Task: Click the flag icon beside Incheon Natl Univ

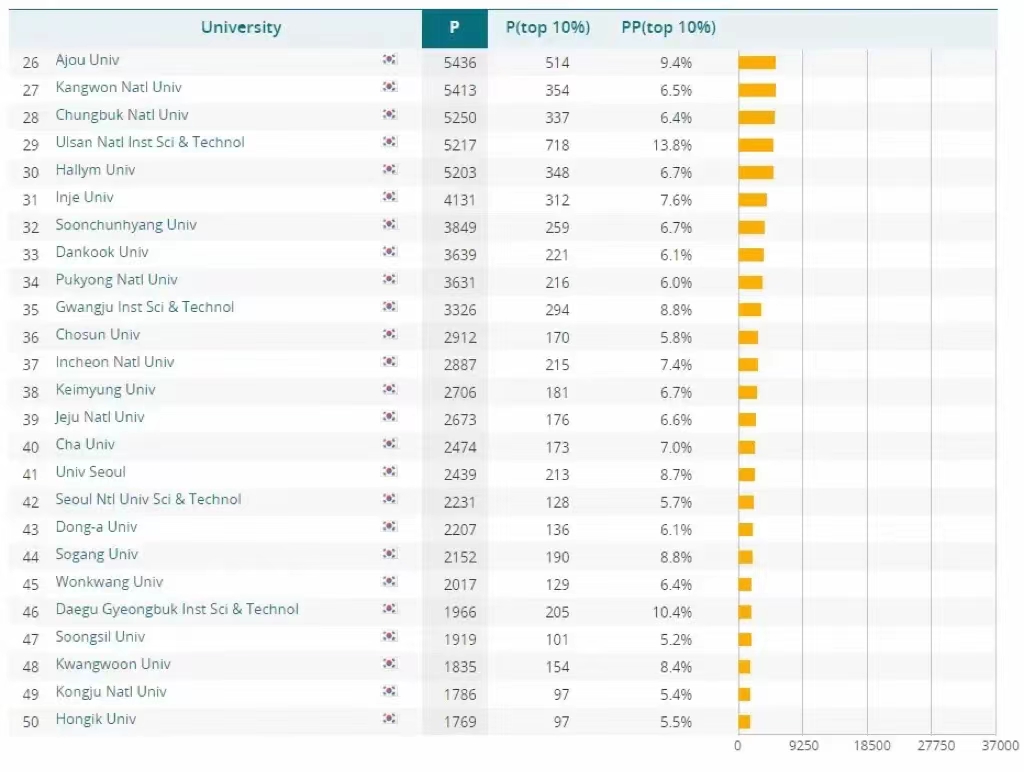Action: click(390, 361)
